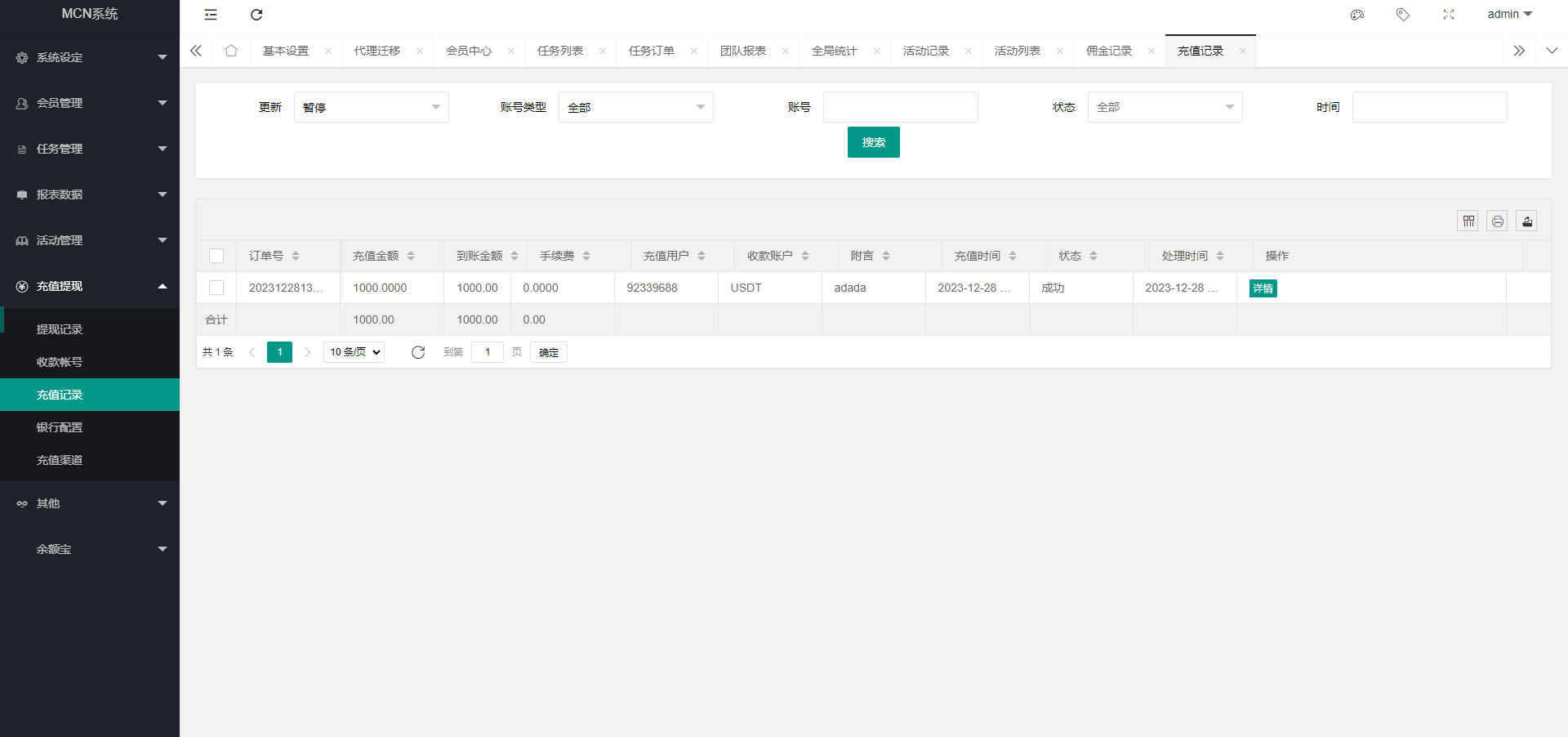Click the tag note icon in header
The height and width of the screenshot is (737, 1568).
click(1402, 15)
